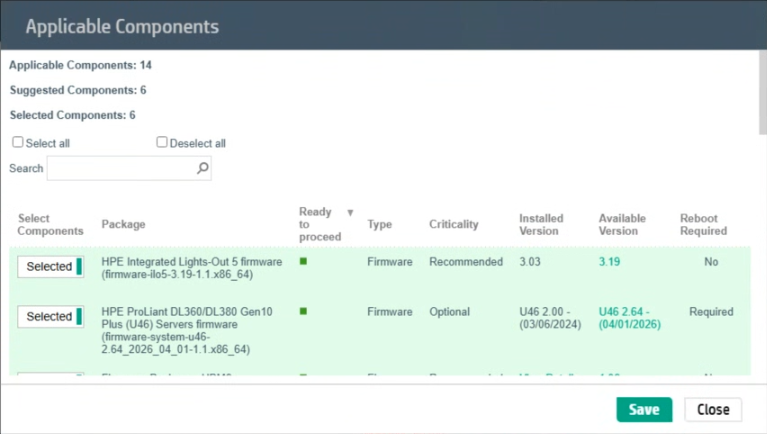The image size is (767, 434).
Task: Focus the Search input field
Action: (129, 168)
